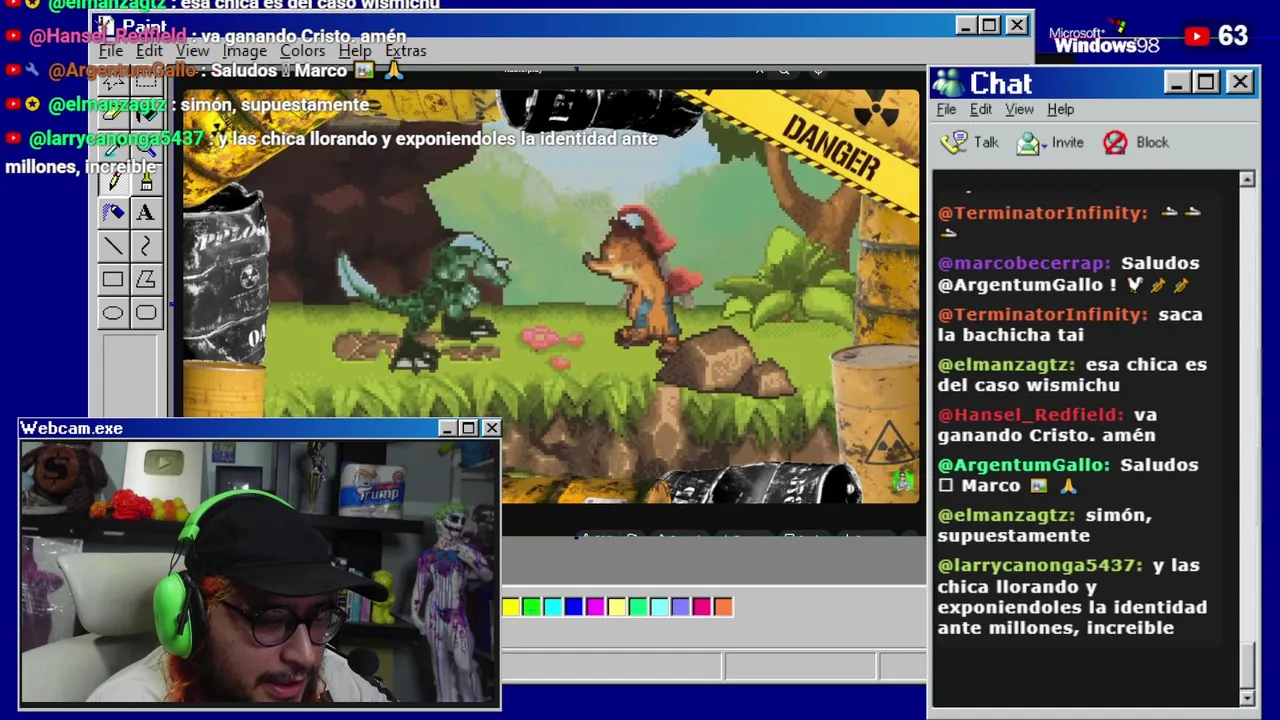Open the Chat window File menu
The width and height of the screenshot is (1280, 720).
tap(946, 109)
